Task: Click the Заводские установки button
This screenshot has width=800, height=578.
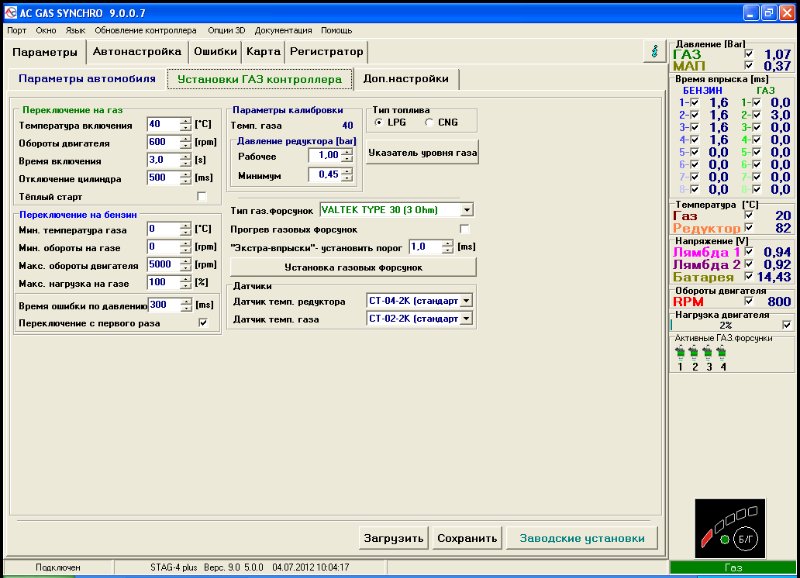Action: [x=583, y=538]
